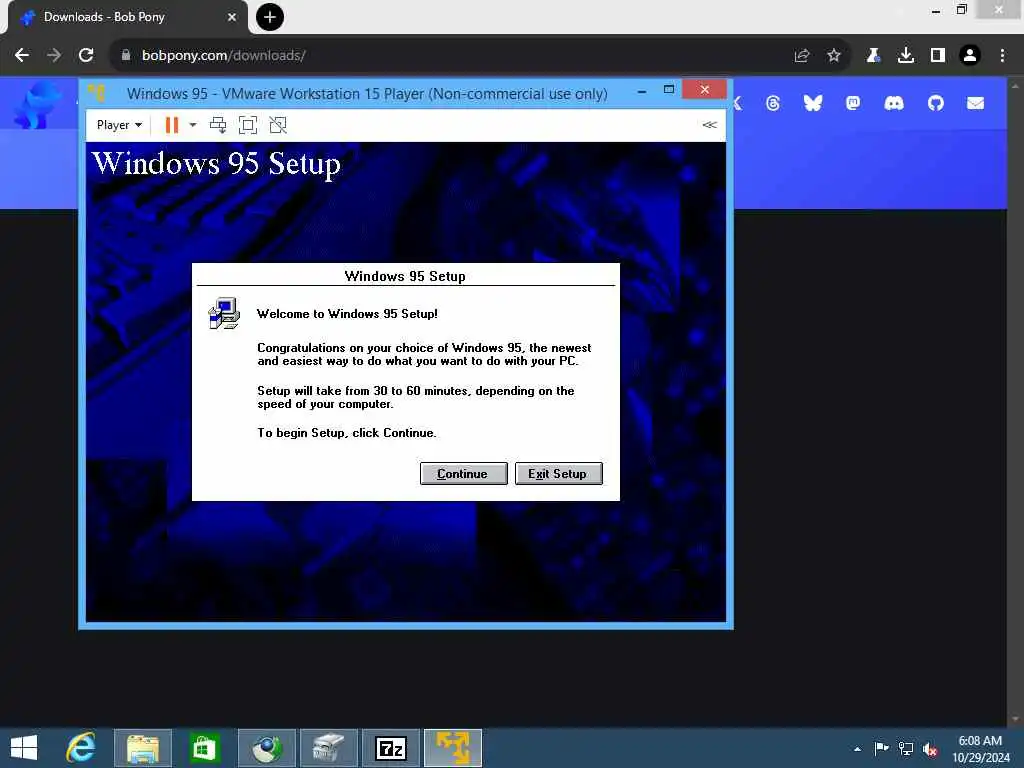
Task: Open the Windows Store taskbar icon
Action: coord(204,748)
